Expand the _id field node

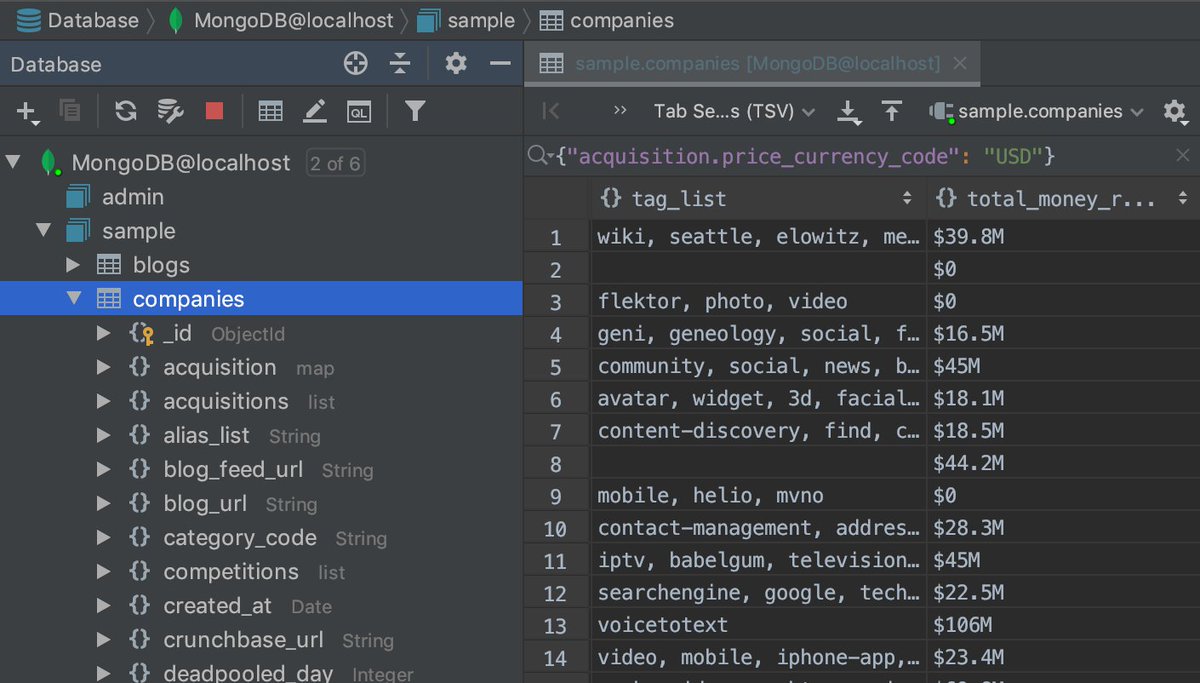(103, 333)
